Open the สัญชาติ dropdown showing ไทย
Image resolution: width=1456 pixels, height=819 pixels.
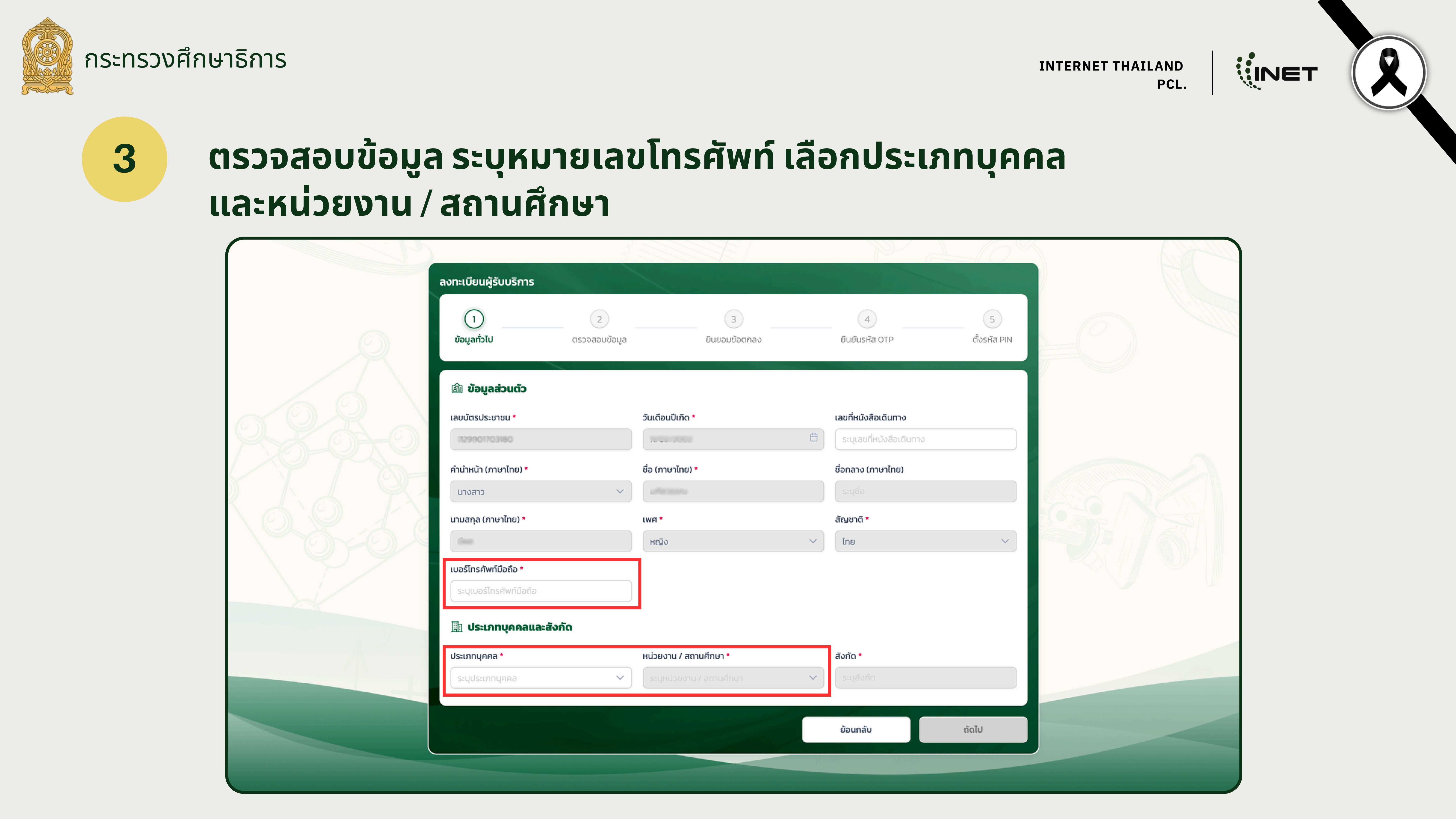tap(926, 541)
